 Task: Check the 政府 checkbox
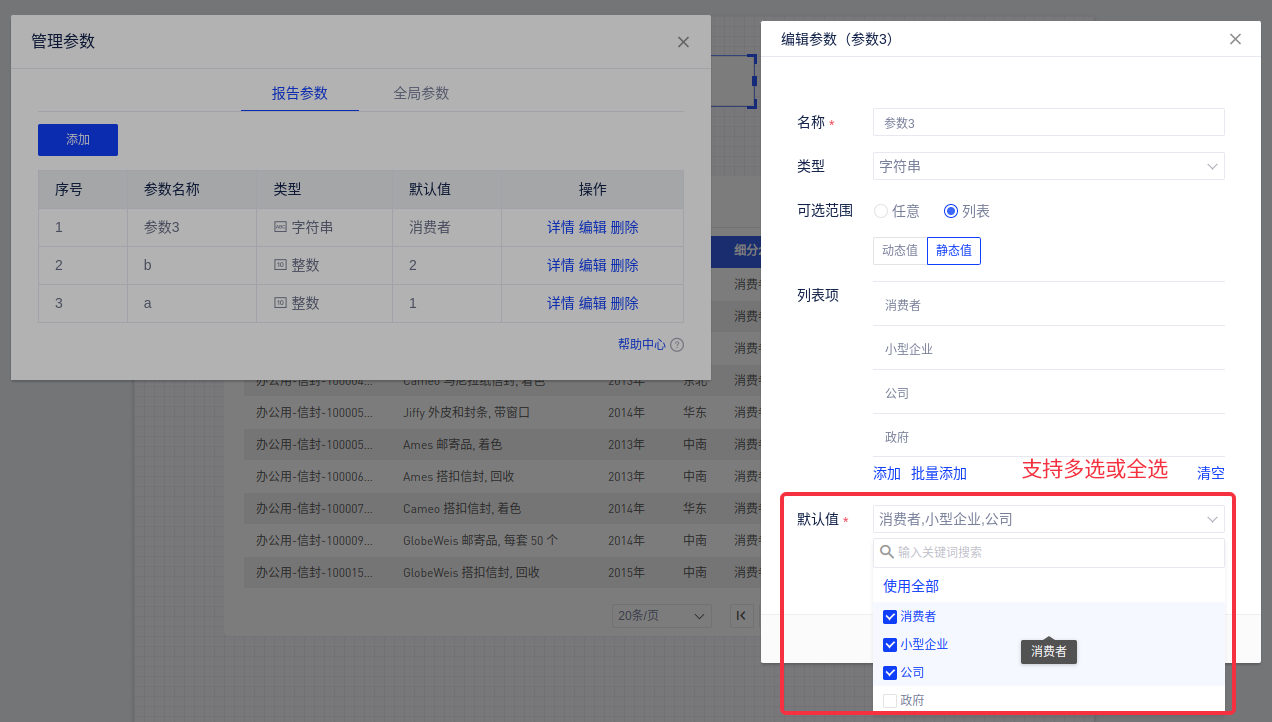tap(890, 701)
